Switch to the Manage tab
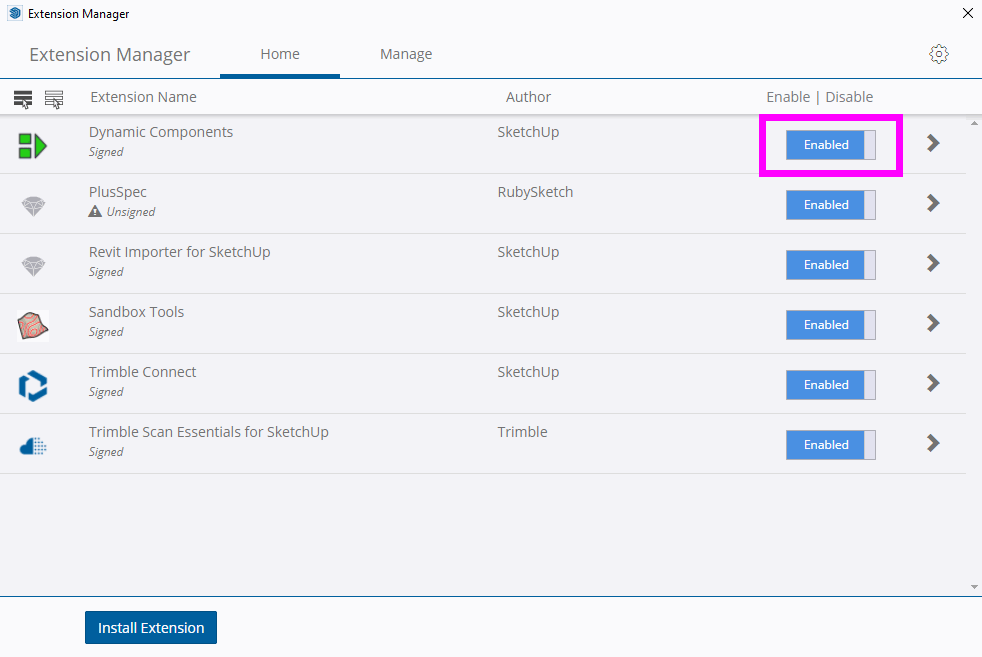This screenshot has width=982, height=657. coord(406,54)
